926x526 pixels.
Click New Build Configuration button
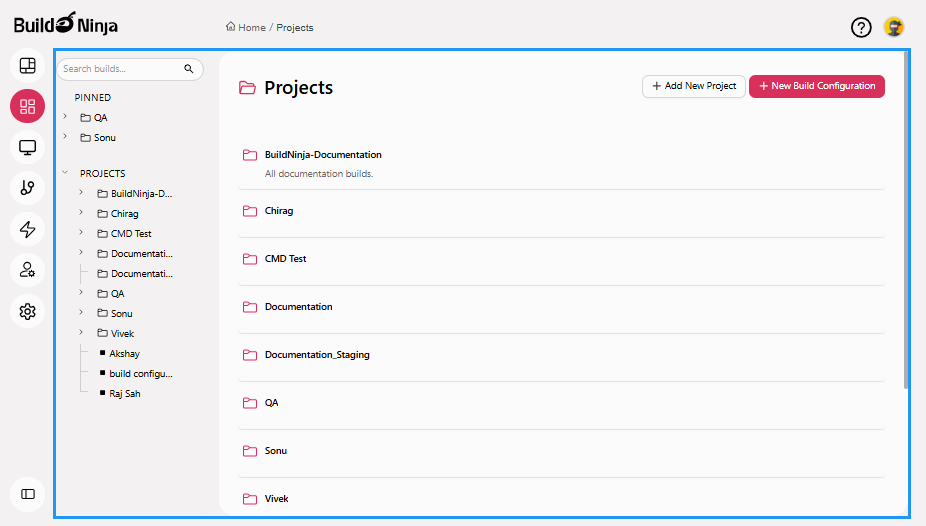[x=817, y=86]
